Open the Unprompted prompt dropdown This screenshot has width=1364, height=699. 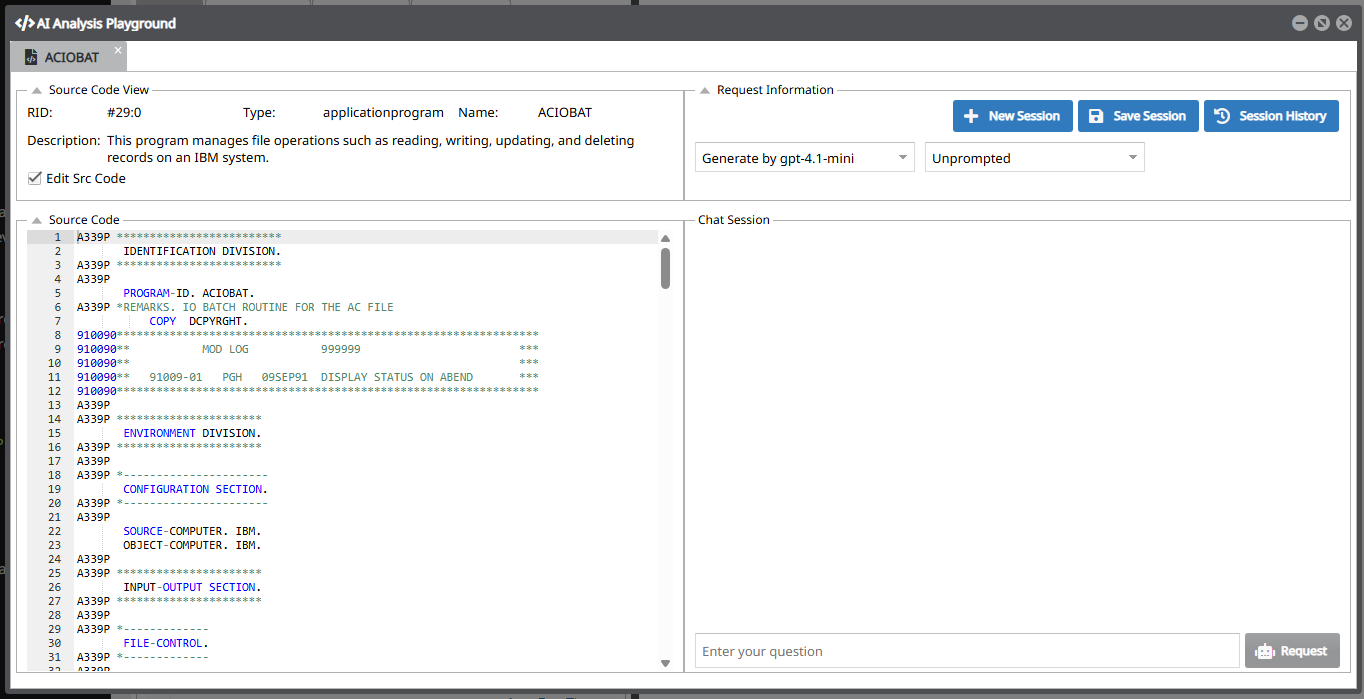tap(1034, 158)
